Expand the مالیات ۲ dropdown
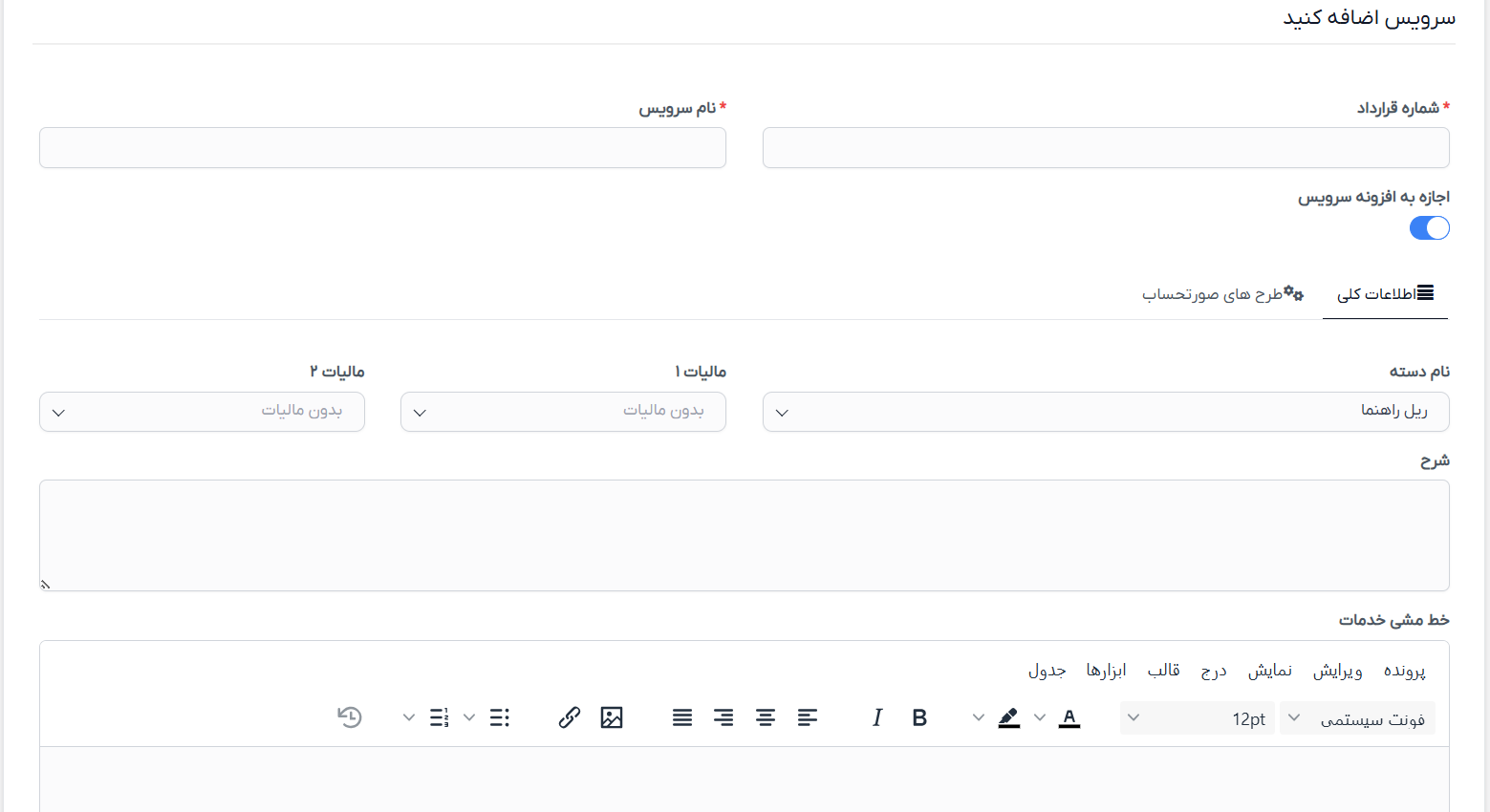The height and width of the screenshot is (812, 1490). coord(202,412)
